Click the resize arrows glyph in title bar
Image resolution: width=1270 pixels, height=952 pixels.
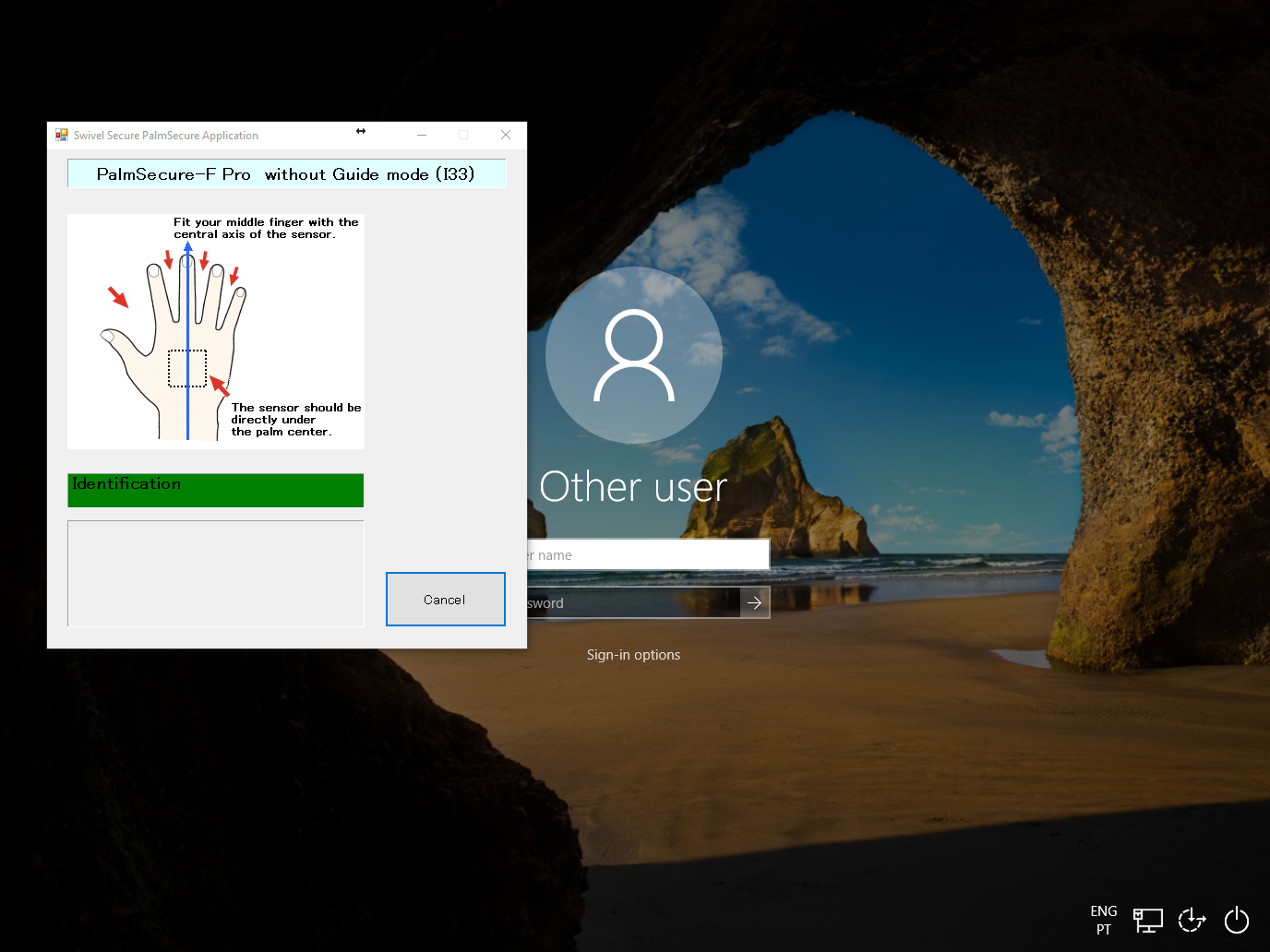tap(360, 131)
